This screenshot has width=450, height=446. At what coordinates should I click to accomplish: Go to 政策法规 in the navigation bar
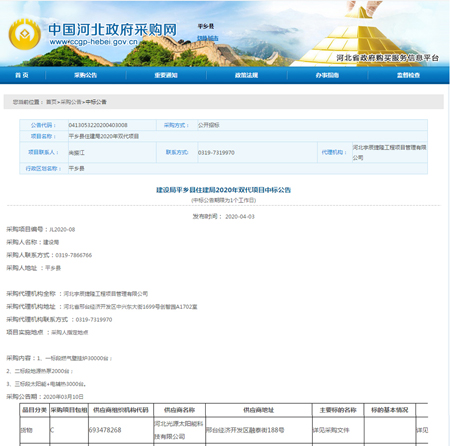(x=246, y=75)
